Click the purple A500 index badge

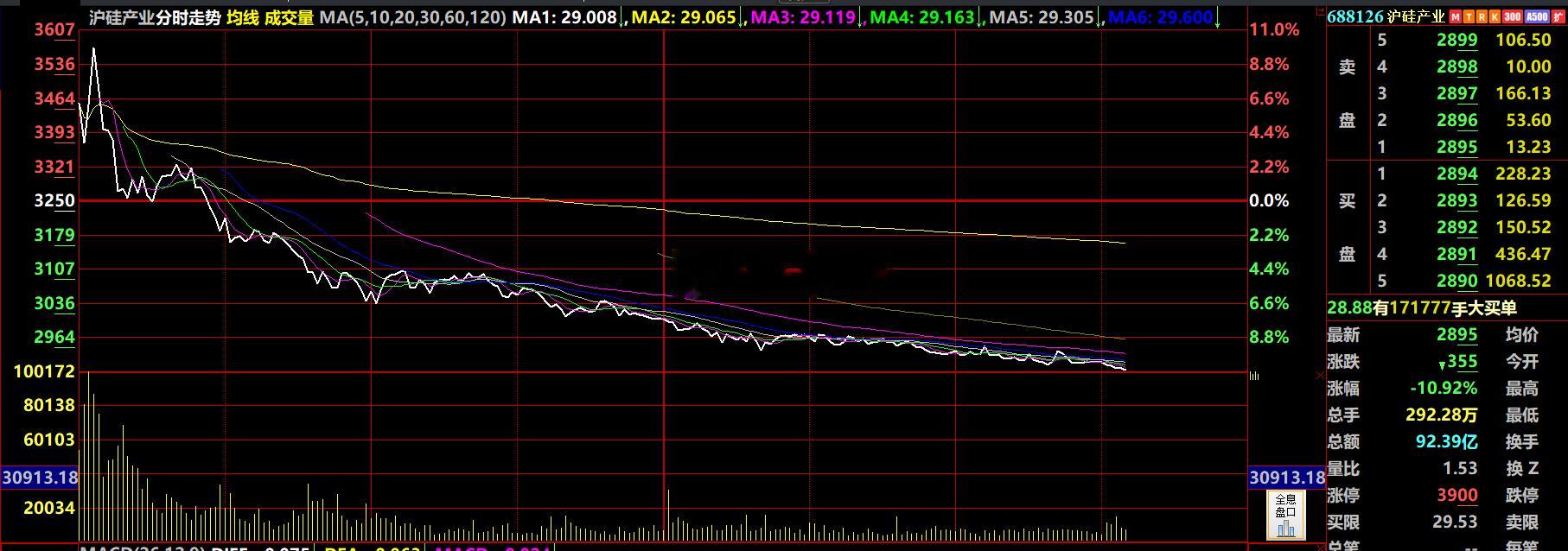click(1537, 16)
